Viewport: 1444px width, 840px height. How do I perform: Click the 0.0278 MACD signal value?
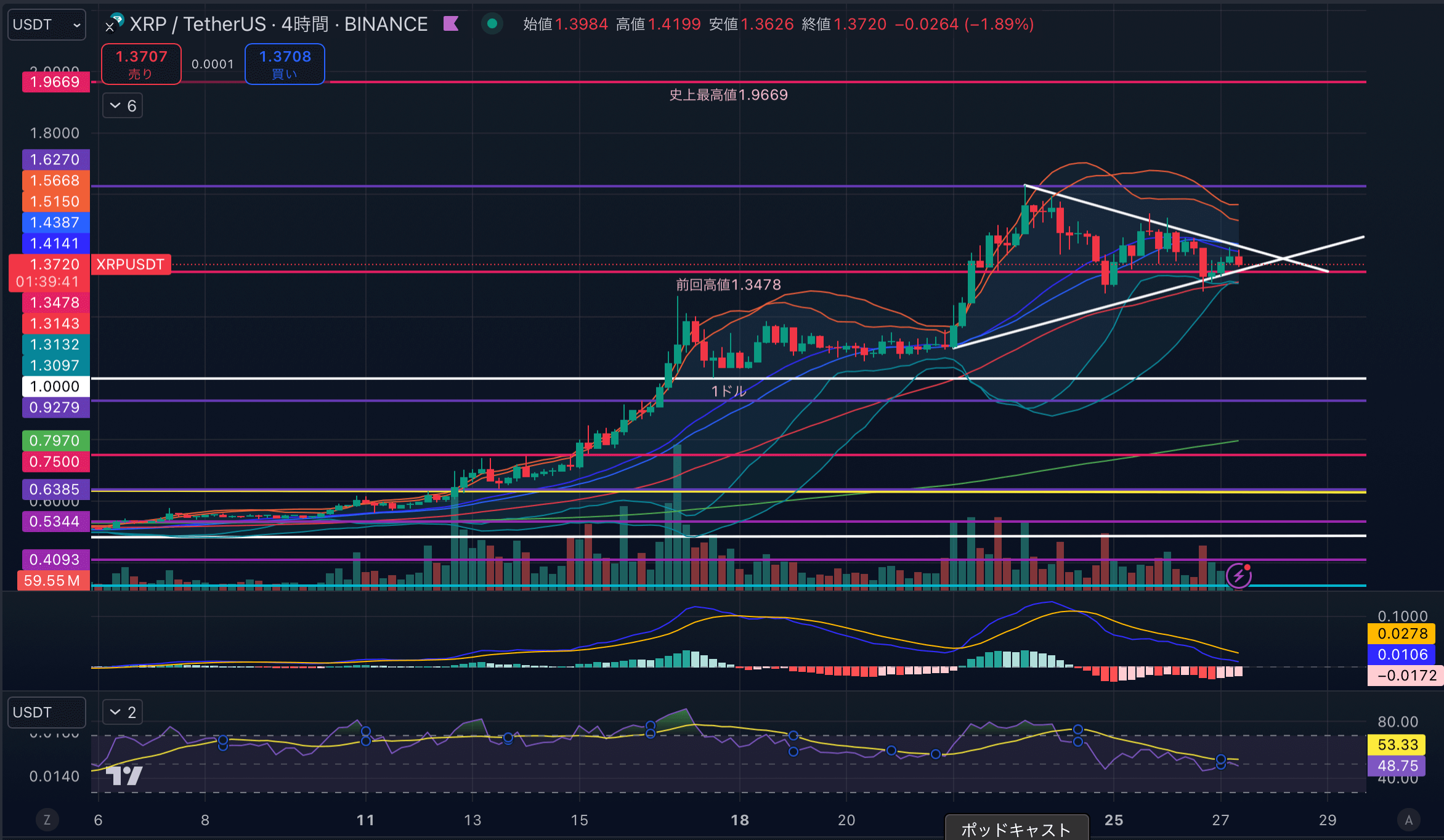(1402, 634)
